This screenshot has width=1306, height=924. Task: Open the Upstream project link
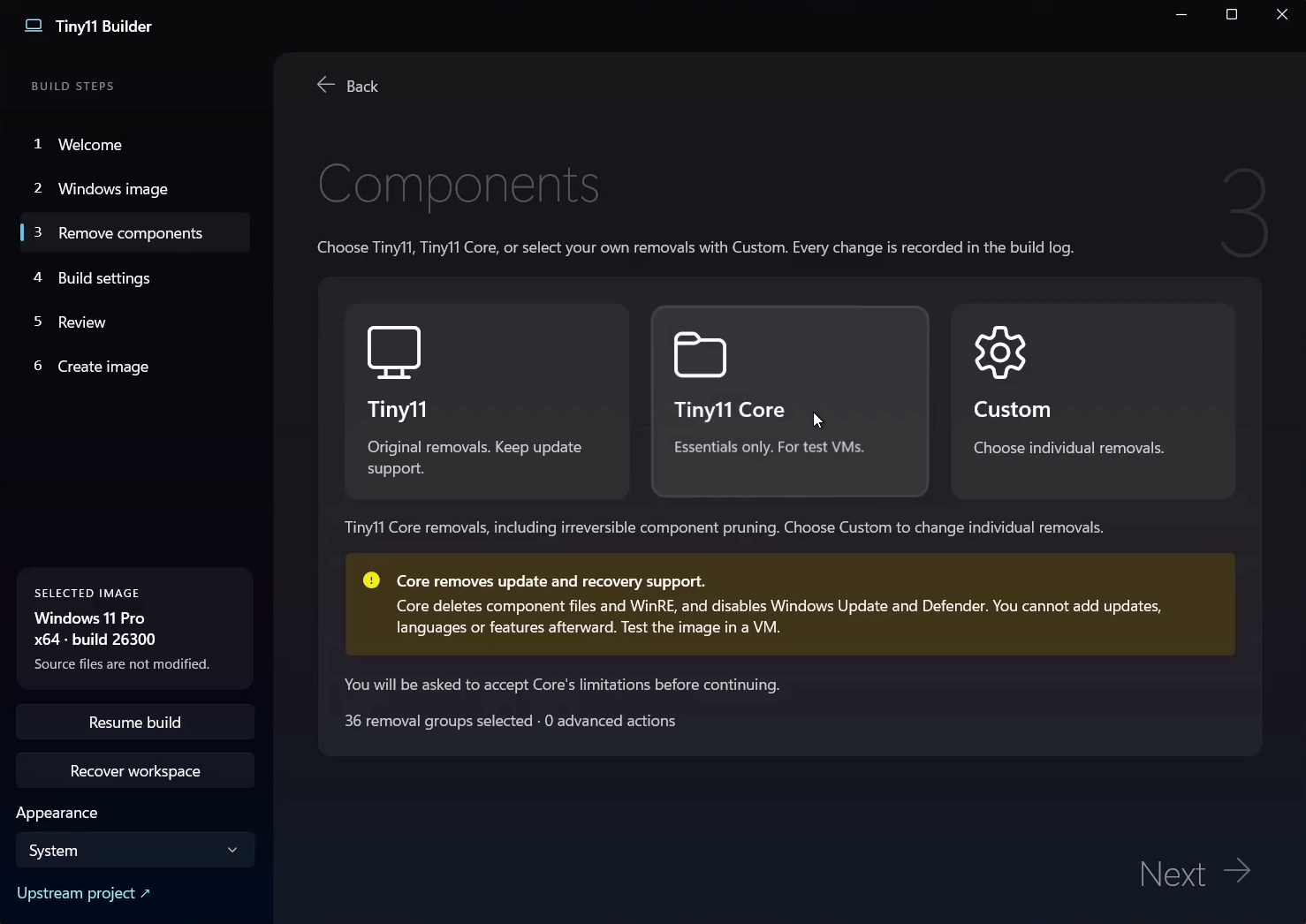83,893
